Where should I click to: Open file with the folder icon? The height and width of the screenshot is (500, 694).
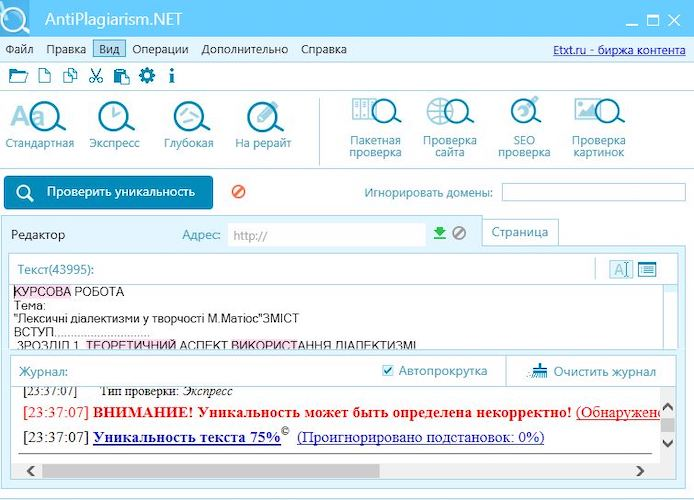click(18, 76)
